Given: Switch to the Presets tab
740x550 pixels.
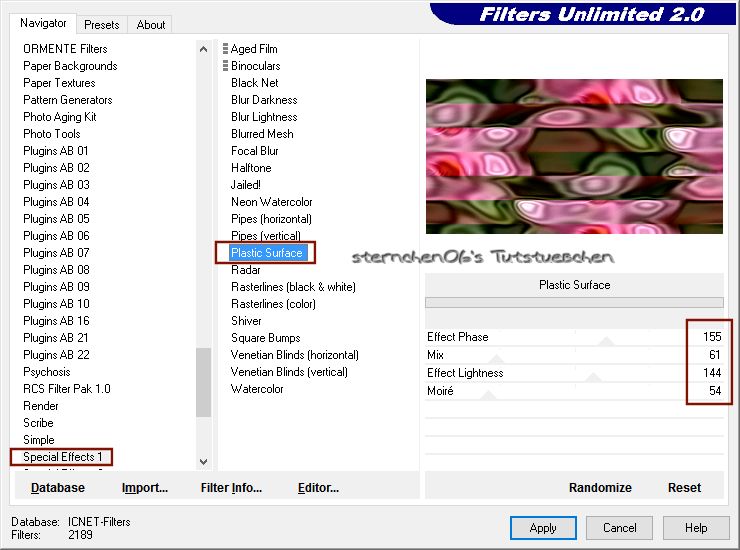Looking at the screenshot, I should (102, 25).
